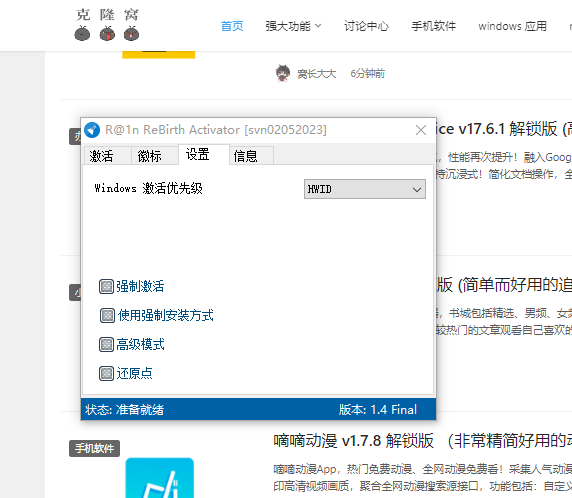Open the 简单而好用 article title

[504, 285]
